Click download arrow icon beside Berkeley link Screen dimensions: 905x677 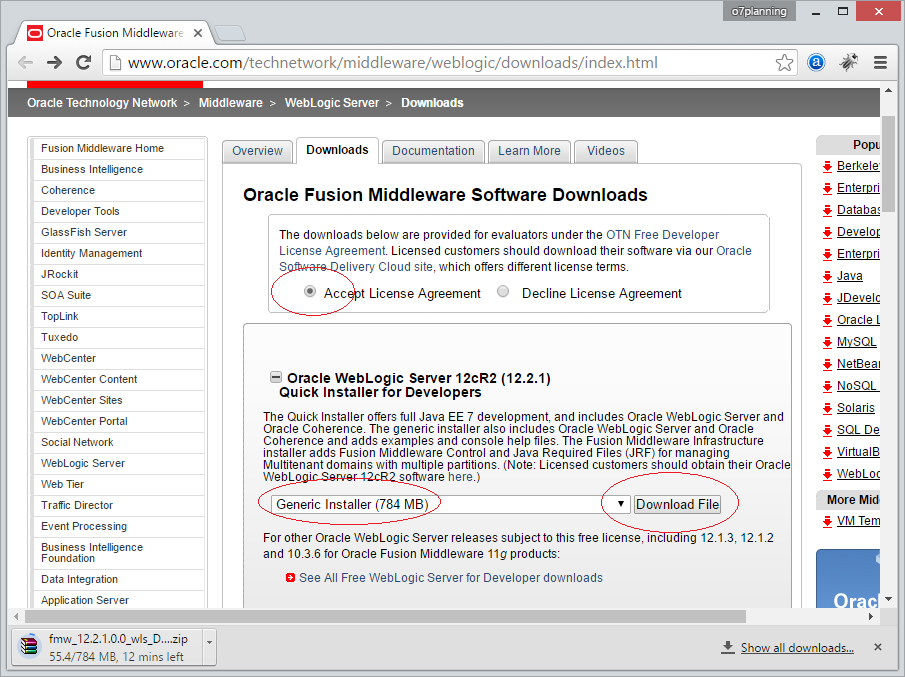(x=827, y=167)
